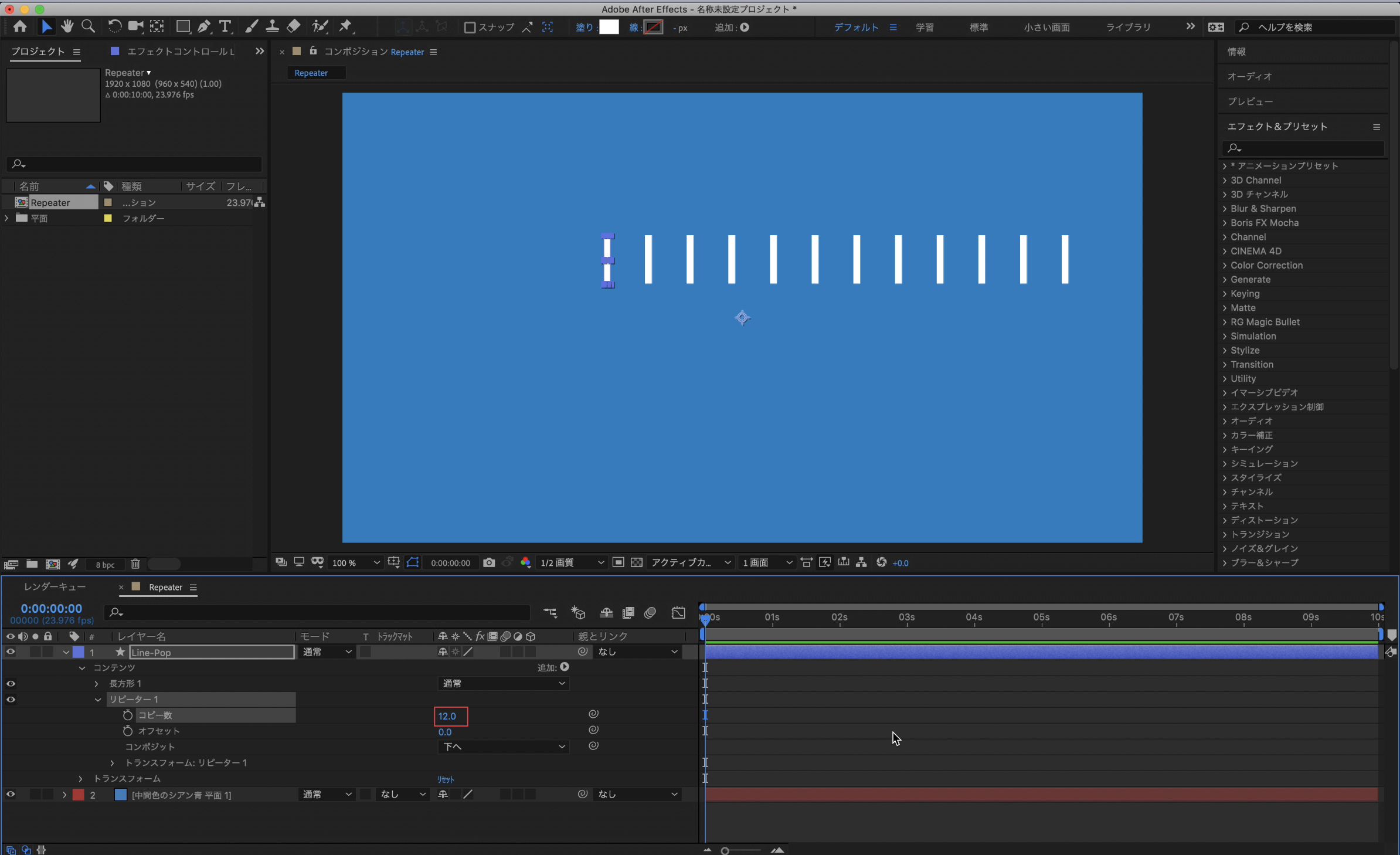Screen dimensions: 1400x855
Task: Select the Hand tool
Action: pos(67,26)
